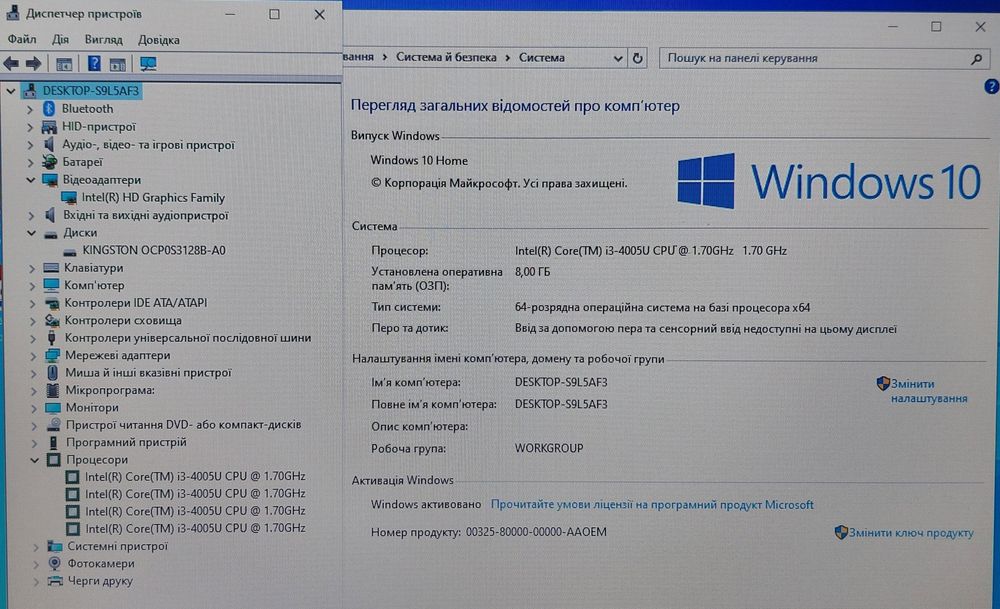Screen dimensions: 1000x609
Task: Select Миша й інші вказівні пристрої item
Action: [148, 372]
